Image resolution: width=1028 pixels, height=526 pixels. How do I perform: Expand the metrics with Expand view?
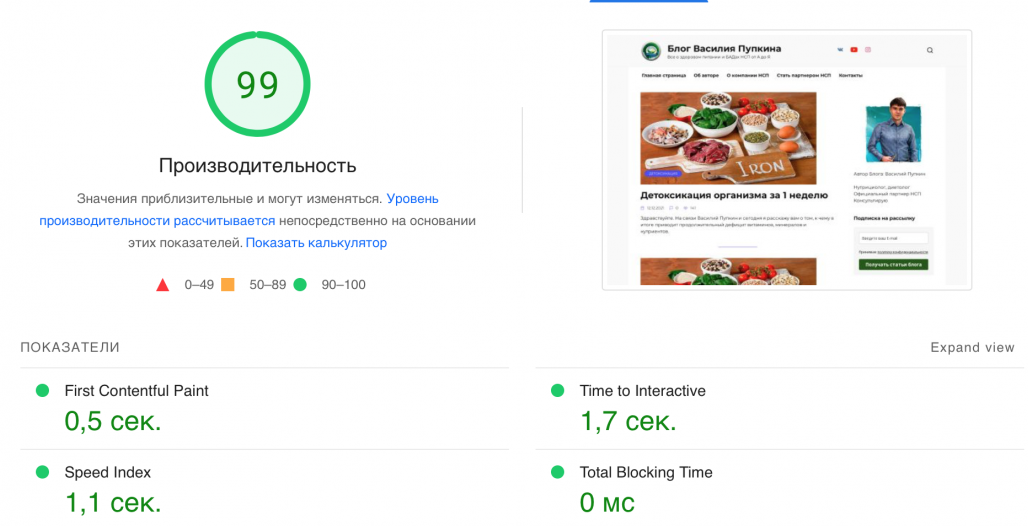point(972,348)
